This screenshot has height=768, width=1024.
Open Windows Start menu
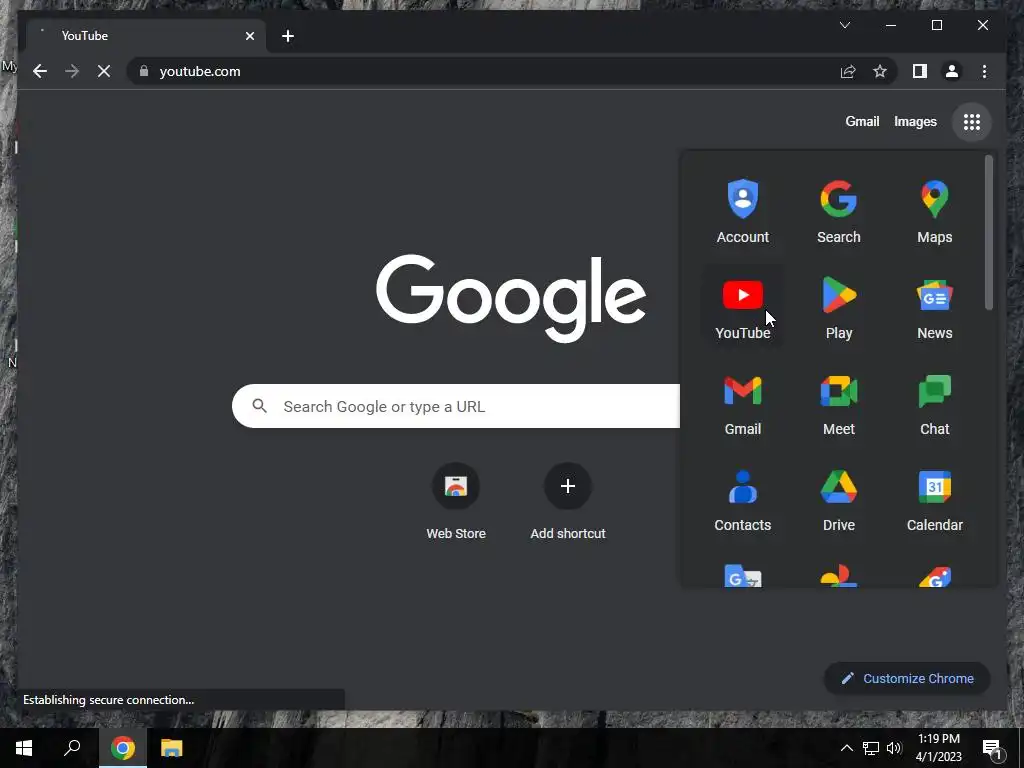24,748
